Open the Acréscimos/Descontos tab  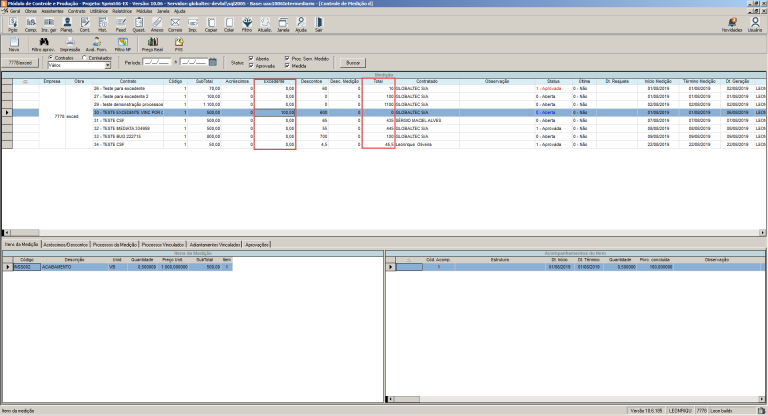[66, 244]
